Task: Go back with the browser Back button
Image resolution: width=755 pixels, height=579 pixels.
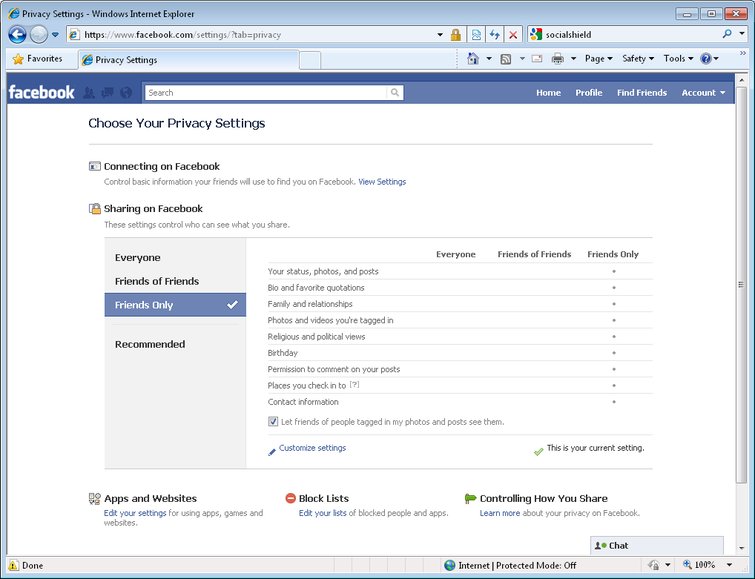Action: 17,35
